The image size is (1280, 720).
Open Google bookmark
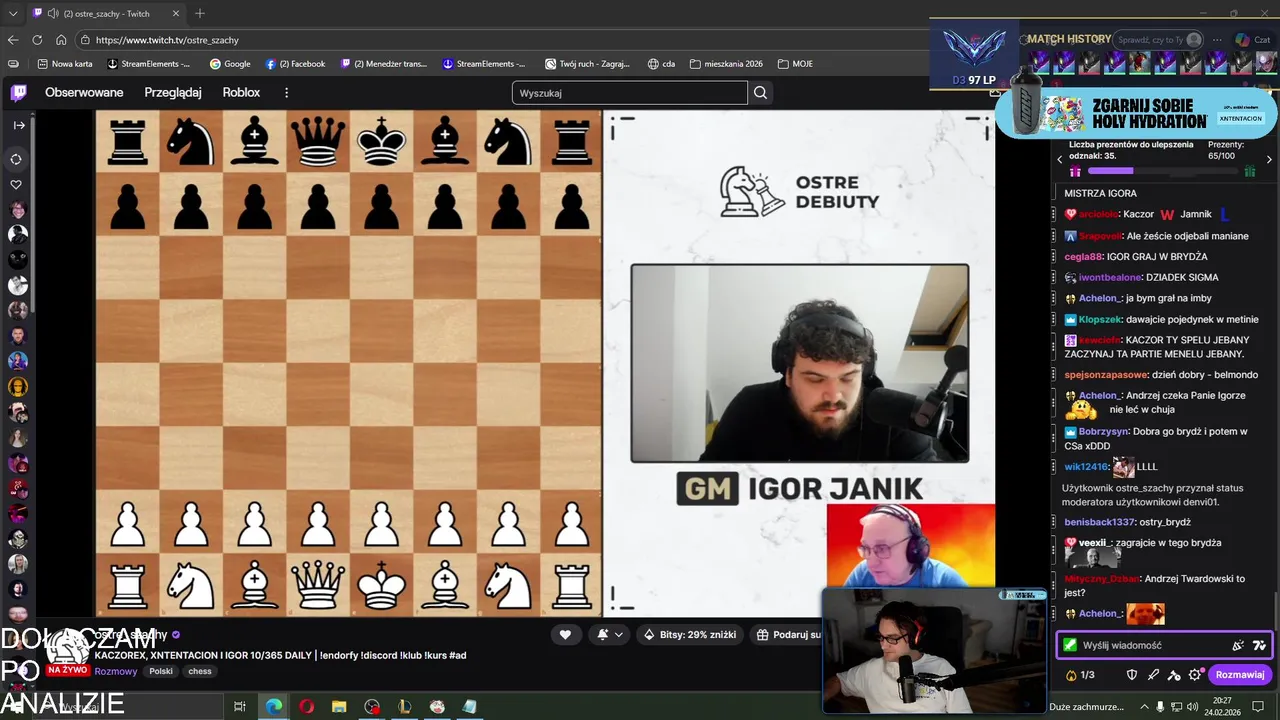point(230,64)
